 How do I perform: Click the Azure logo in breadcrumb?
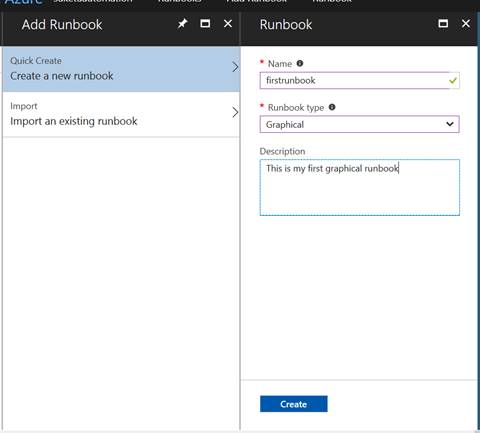click(23, 2)
